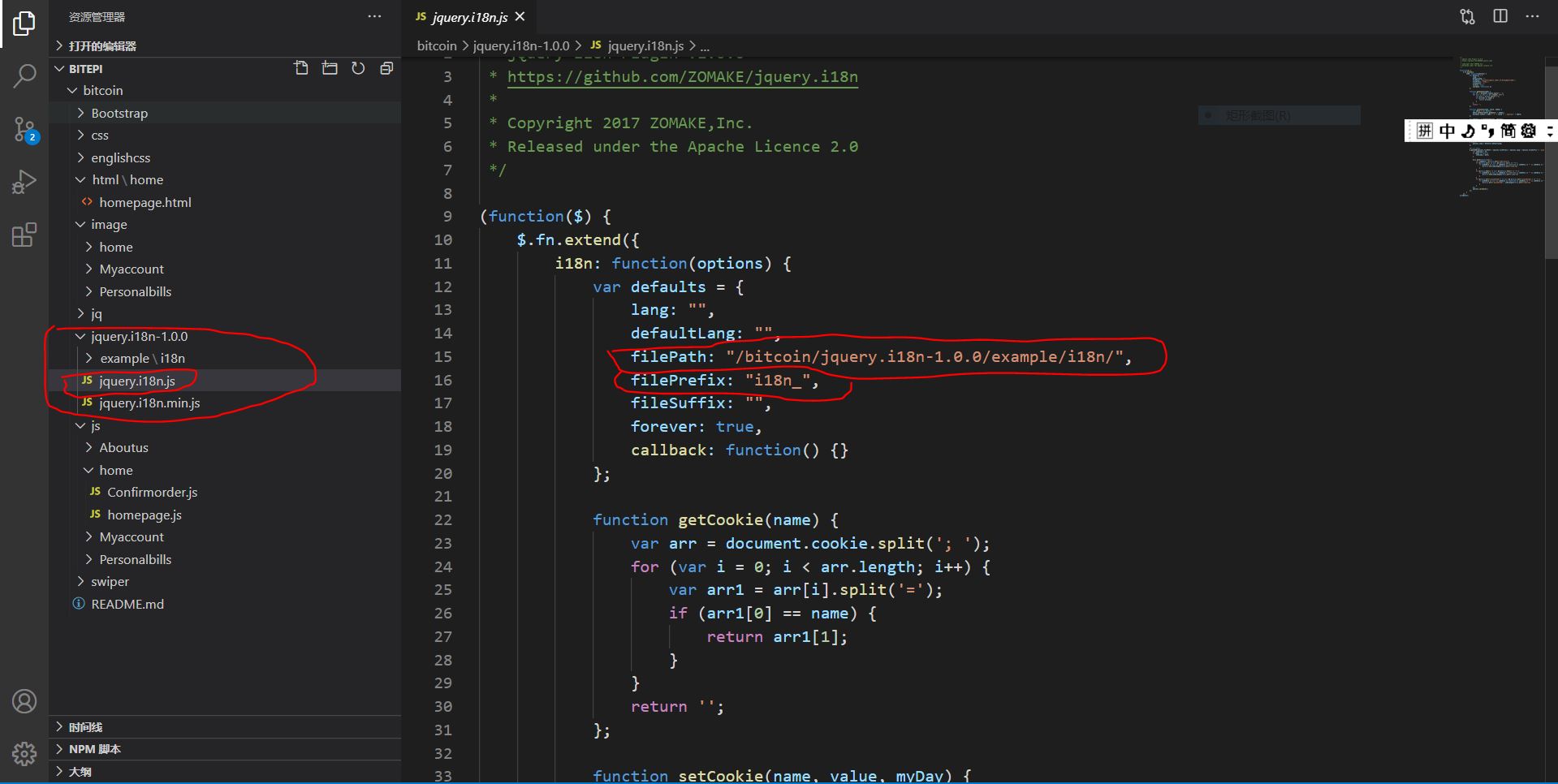This screenshot has width=1558, height=784.
Task: Open the editor more actions menu
Action: [1533, 15]
